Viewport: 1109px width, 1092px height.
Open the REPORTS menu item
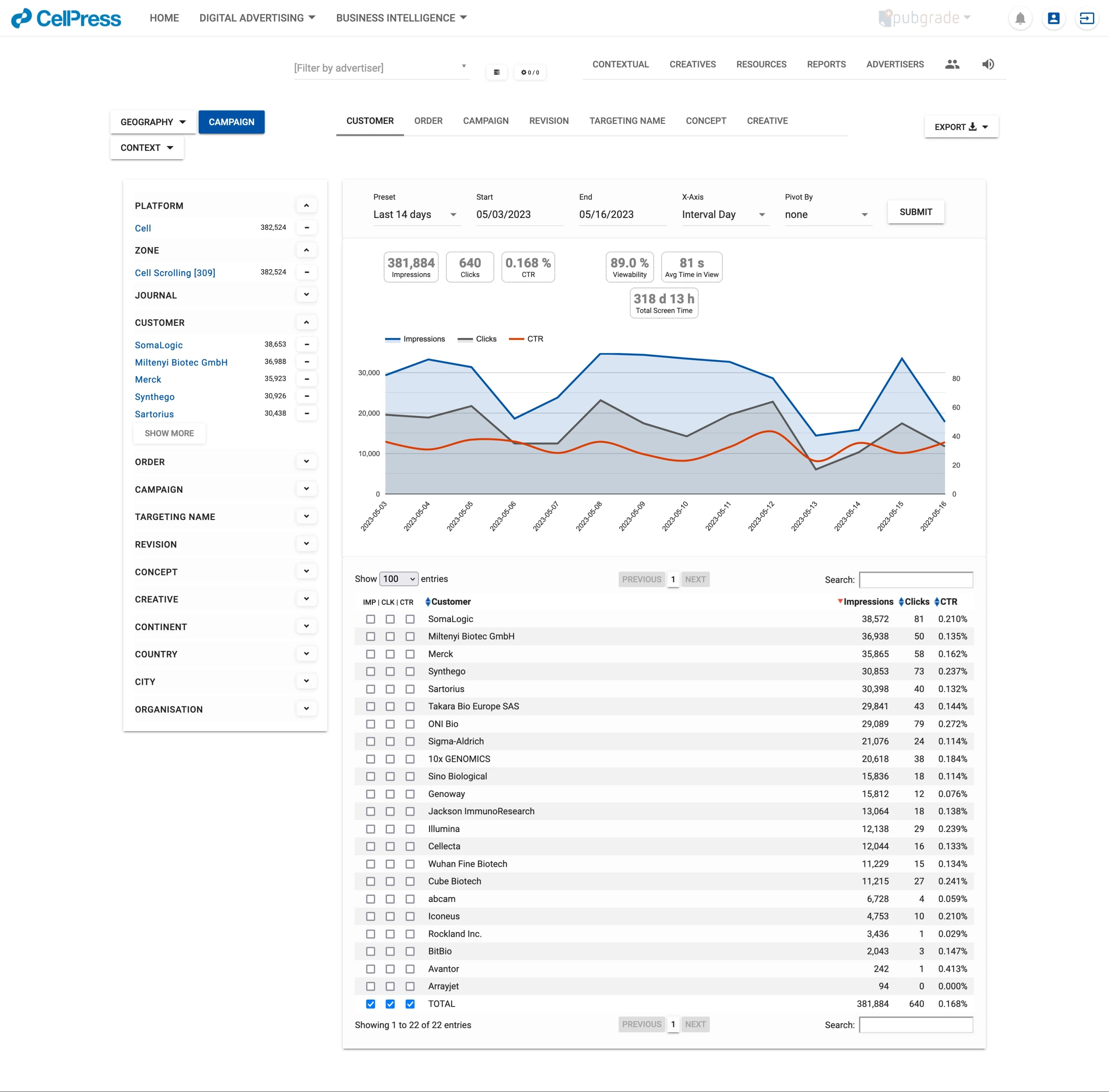[x=826, y=64]
